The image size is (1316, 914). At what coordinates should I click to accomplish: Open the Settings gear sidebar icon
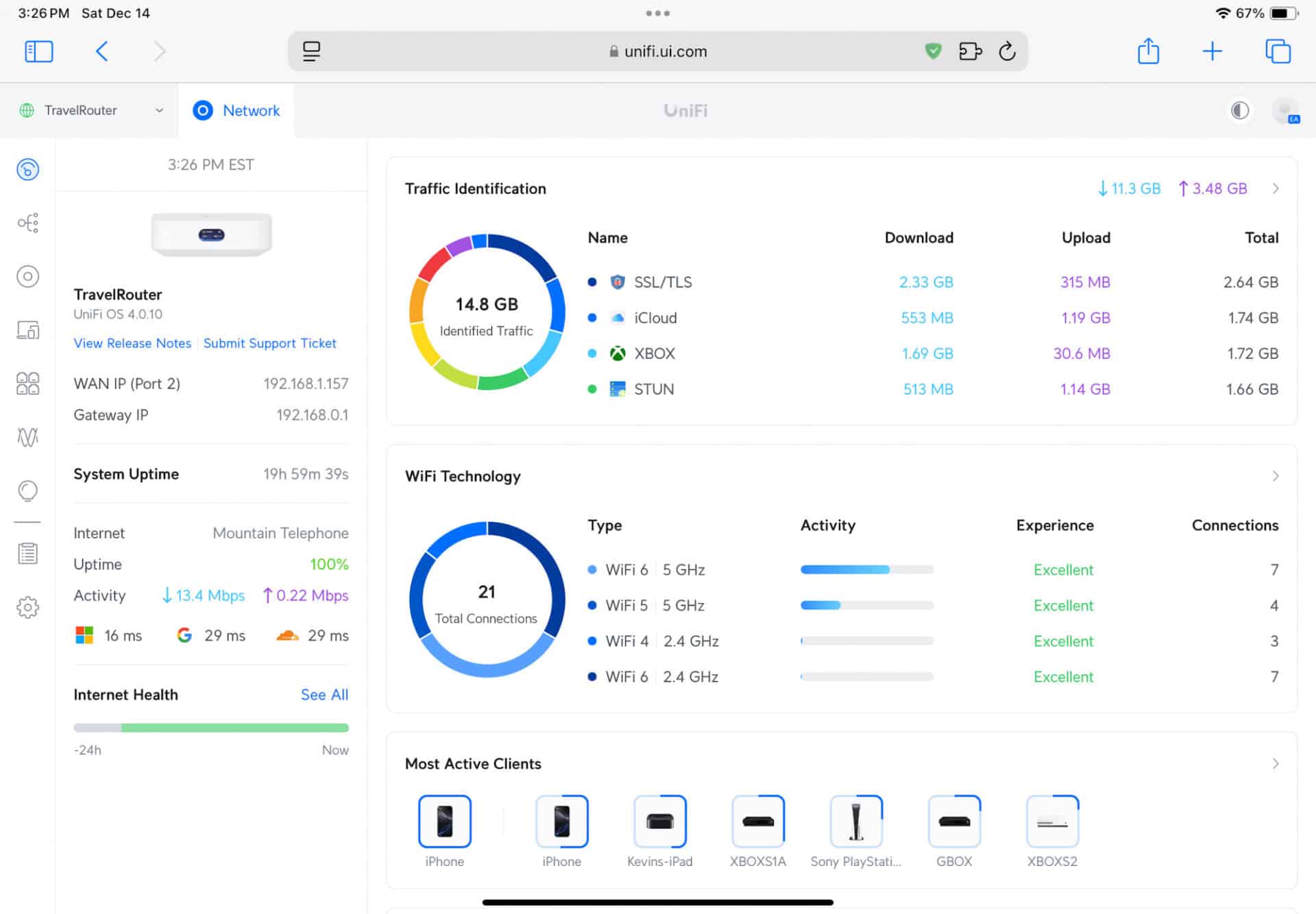point(27,607)
